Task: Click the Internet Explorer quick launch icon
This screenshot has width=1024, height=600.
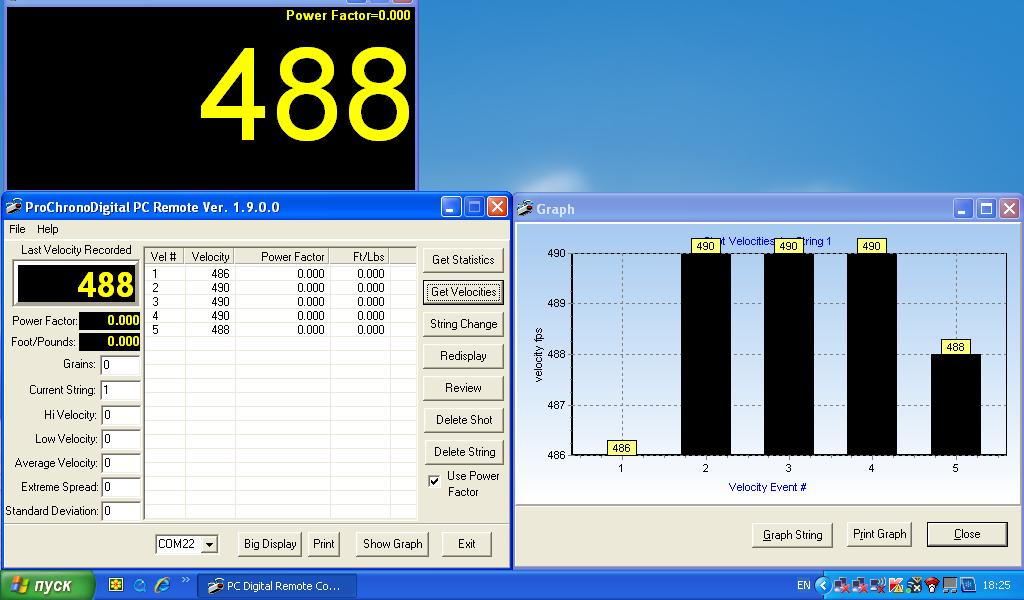Action: click(x=162, y=585)
